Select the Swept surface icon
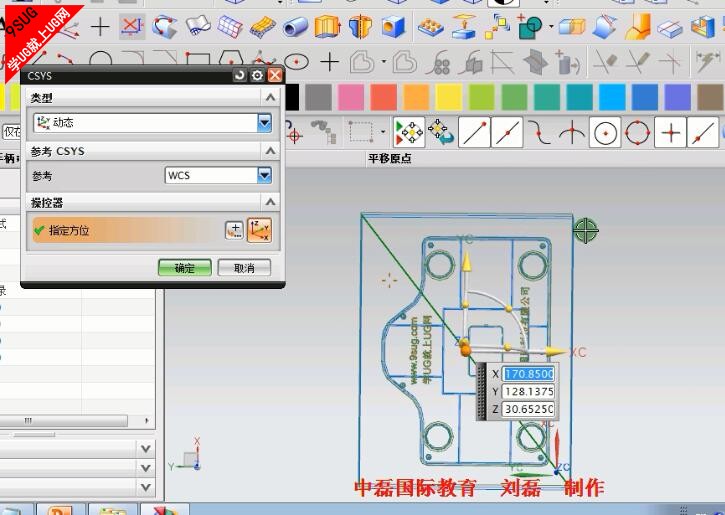This screenshot has height=515, width=725. tap(262, 27)
